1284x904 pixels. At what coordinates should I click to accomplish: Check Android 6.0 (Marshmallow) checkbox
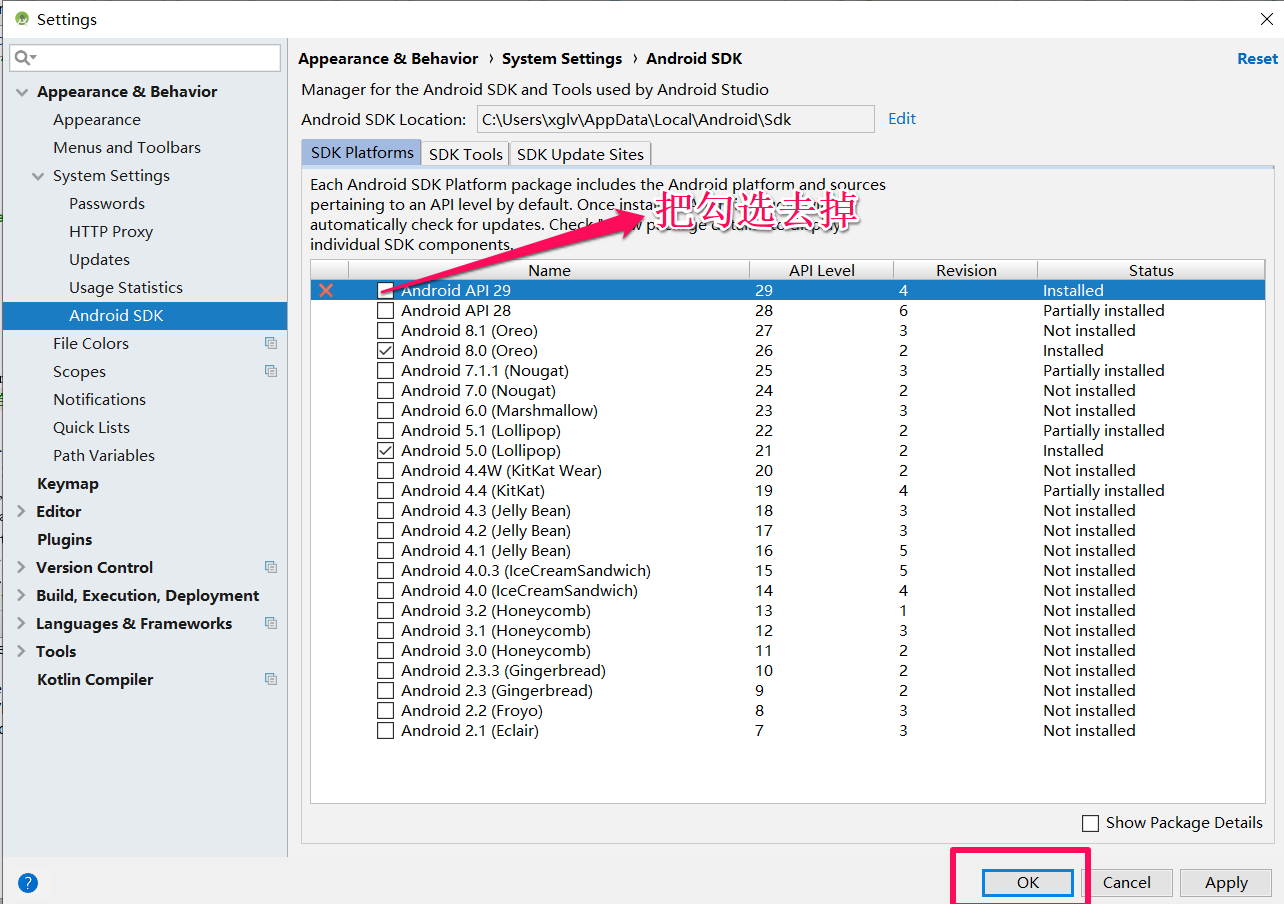point(385,411)
